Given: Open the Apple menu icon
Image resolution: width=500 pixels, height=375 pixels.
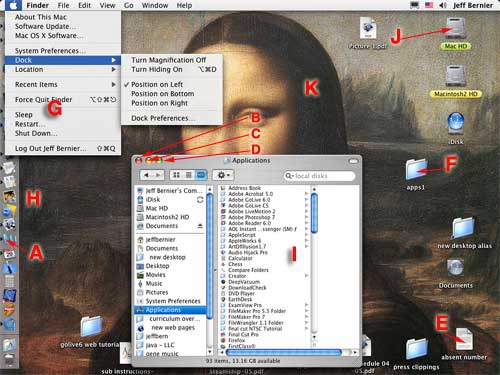Looking at the screenshot, I should coord(13,5).
